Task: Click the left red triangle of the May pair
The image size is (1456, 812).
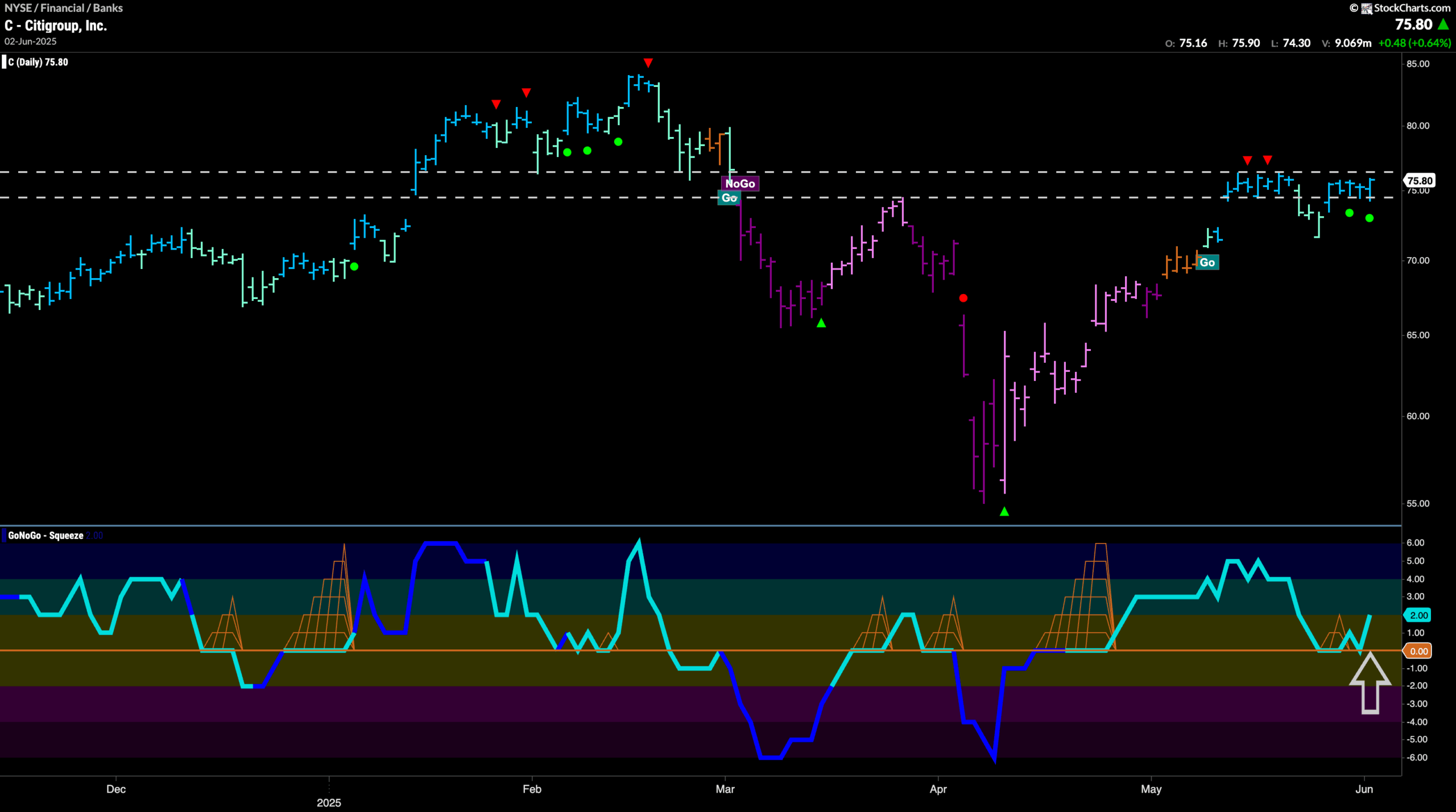Action: 1247,161
